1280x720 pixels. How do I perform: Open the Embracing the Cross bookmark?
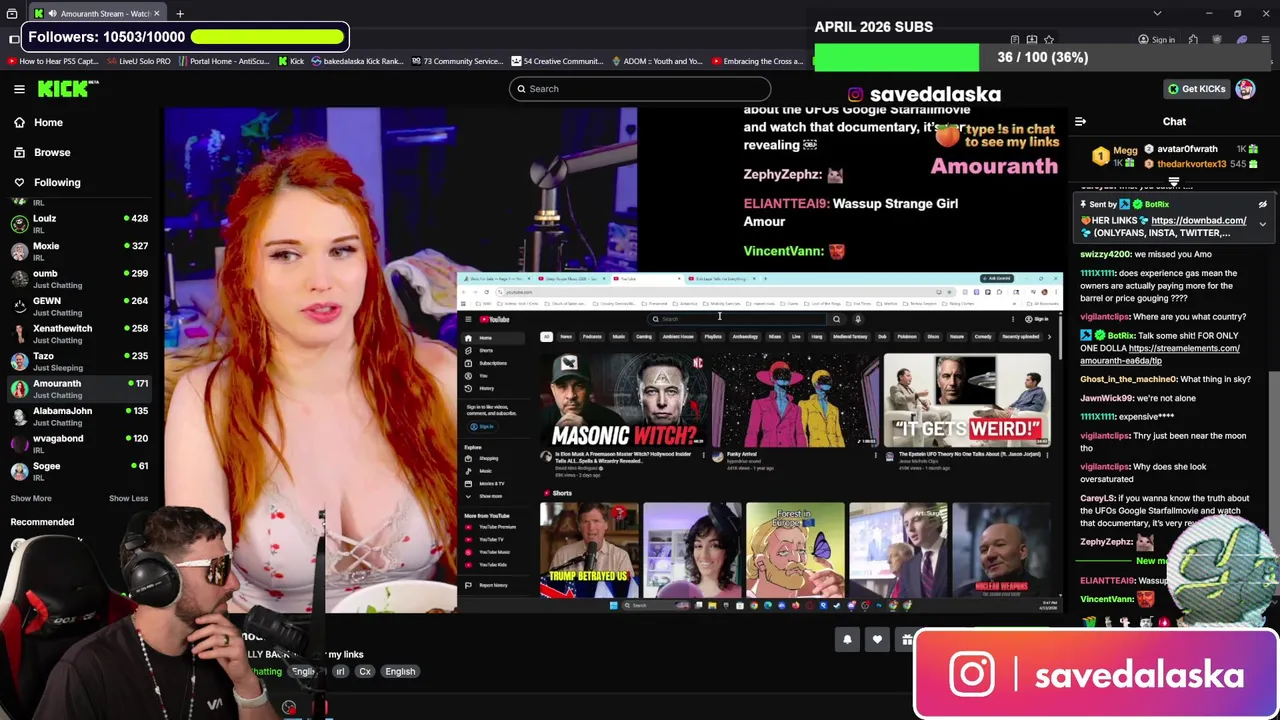pos(757,61)
